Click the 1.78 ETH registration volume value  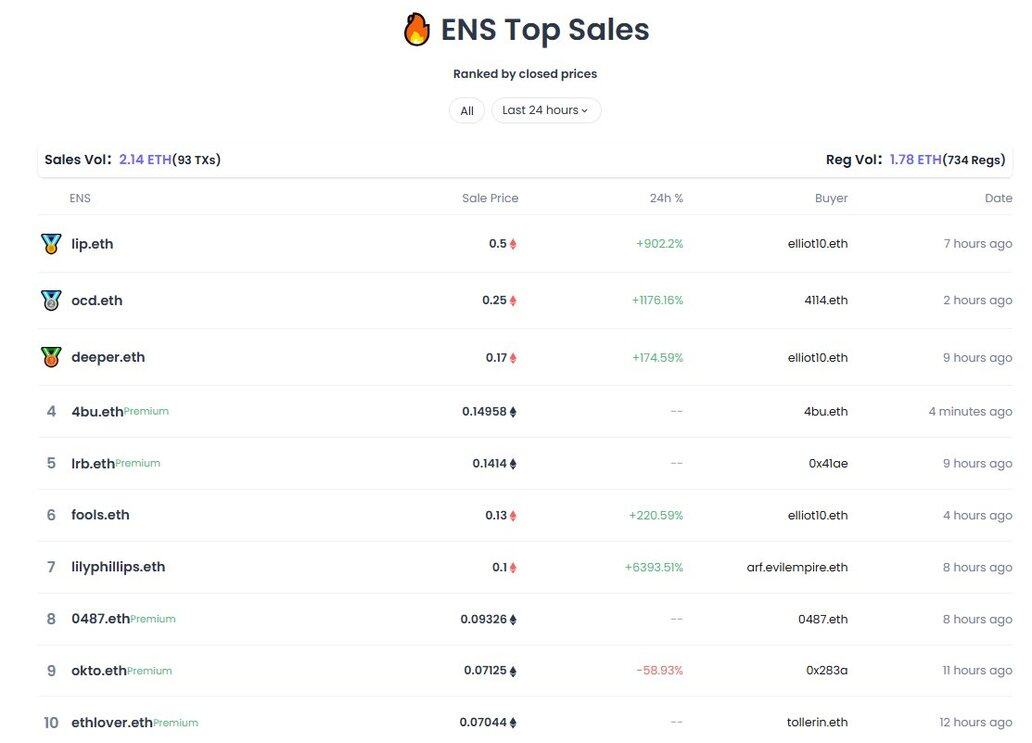pyautogui.click(x=916, y=159)
